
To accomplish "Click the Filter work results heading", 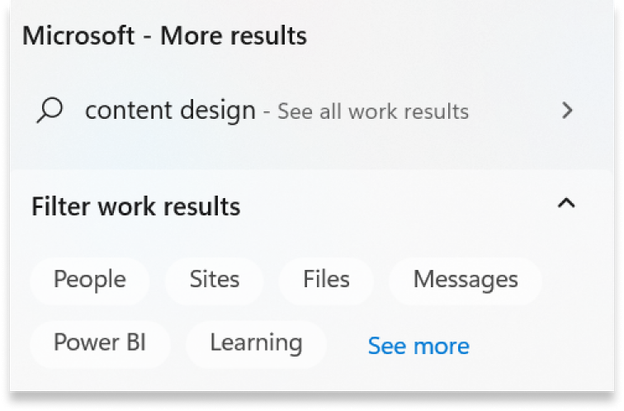I will pos(136,207).
